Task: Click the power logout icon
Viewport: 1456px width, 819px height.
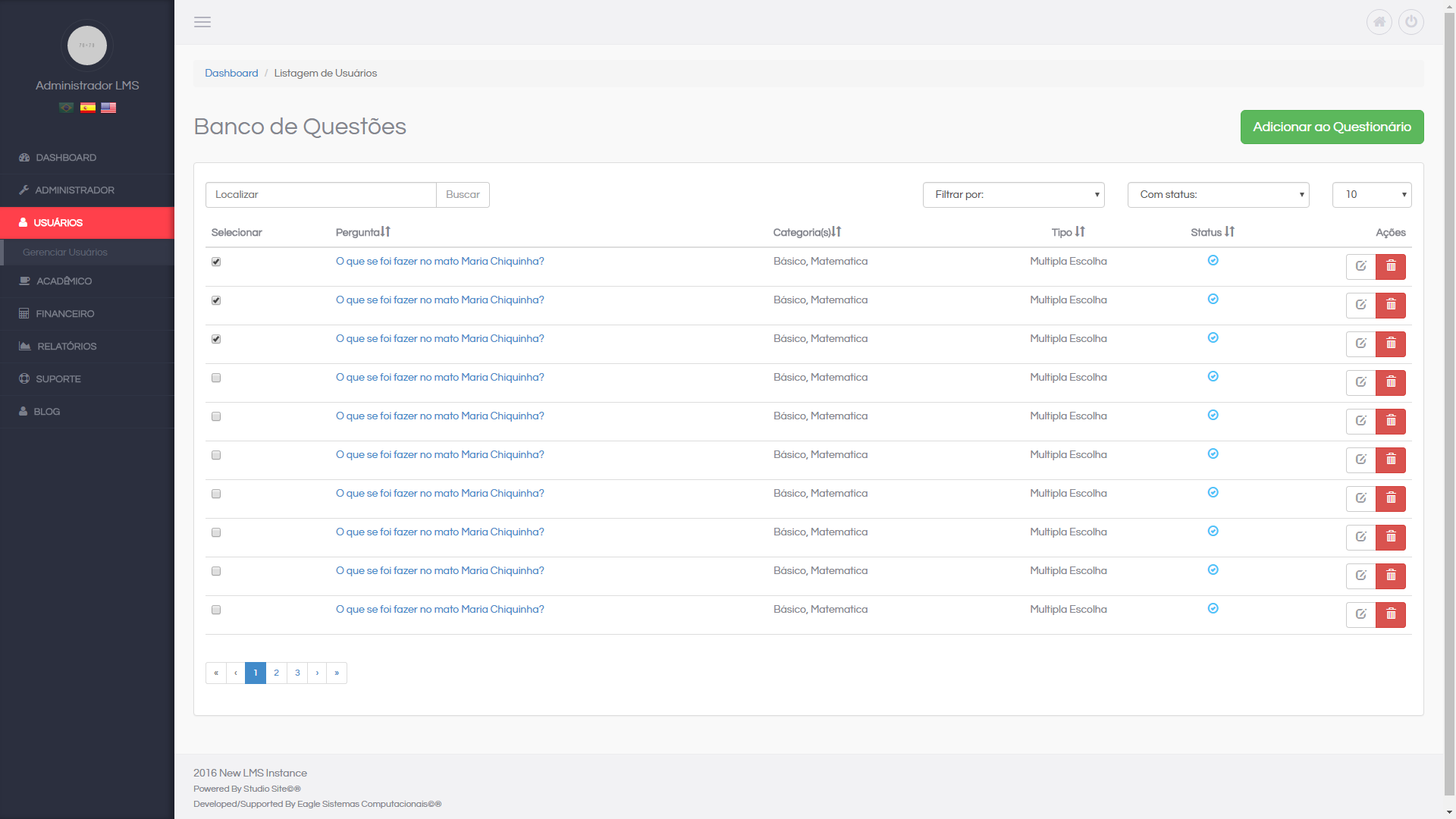Action: click(1411, 22)
